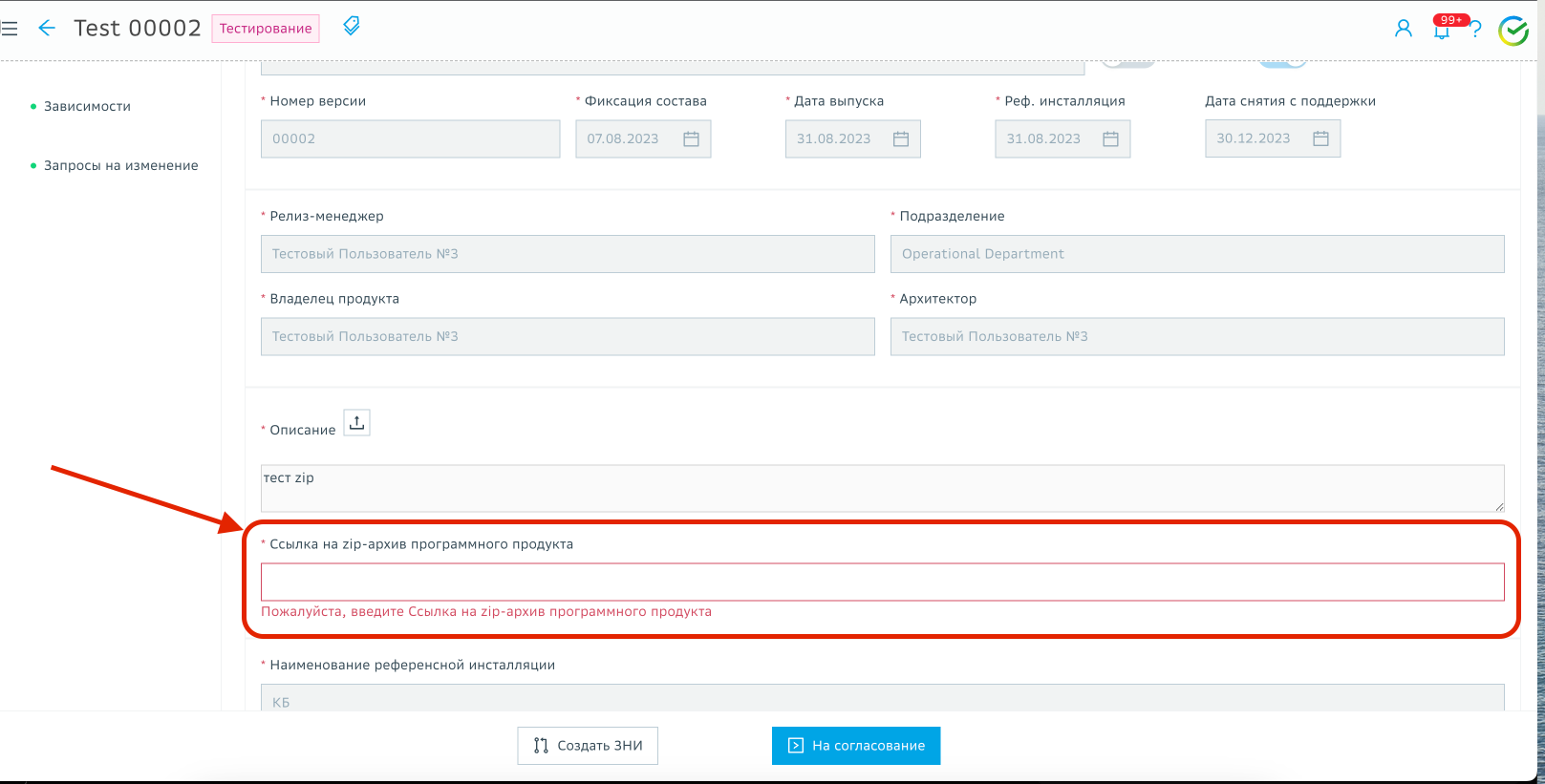Open notifications bell with 99+ badge
The image size is (1545, 784).
pyautogui.click(x=1442, y=31)
